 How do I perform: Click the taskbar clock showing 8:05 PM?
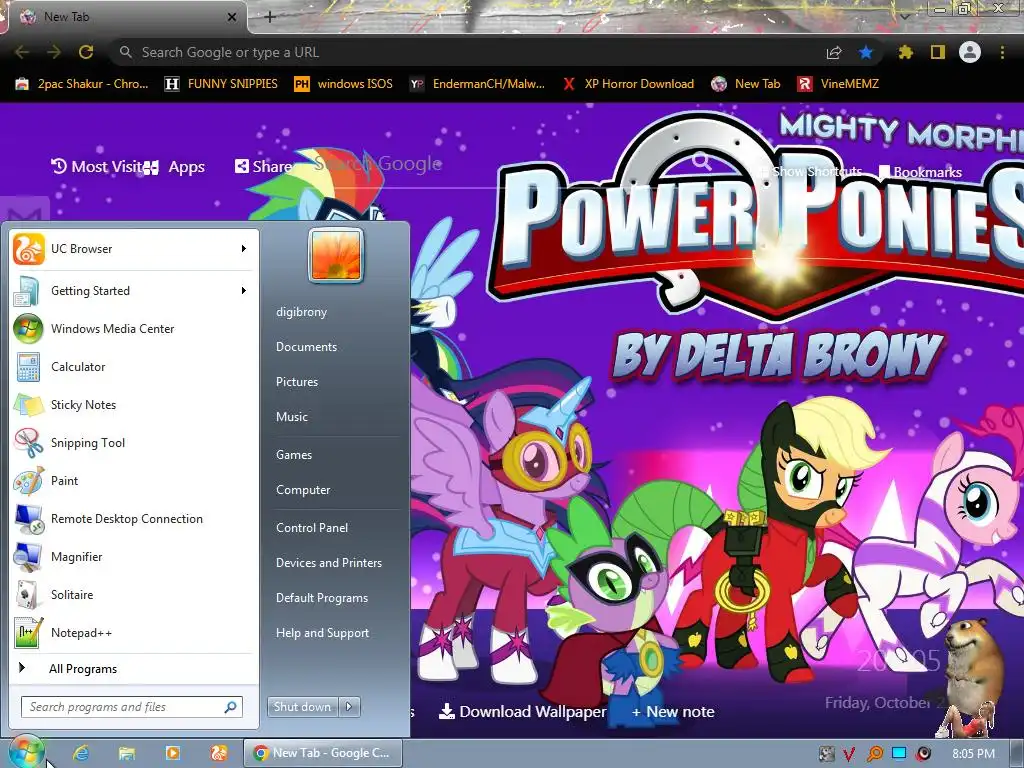coord(974,754)
